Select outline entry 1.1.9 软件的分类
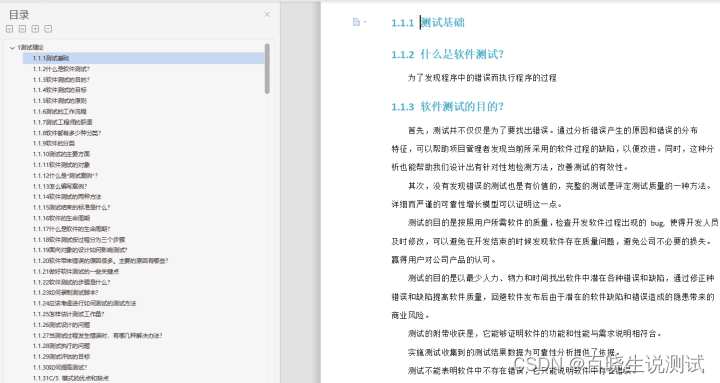The image size is (720, 383). 54,143
